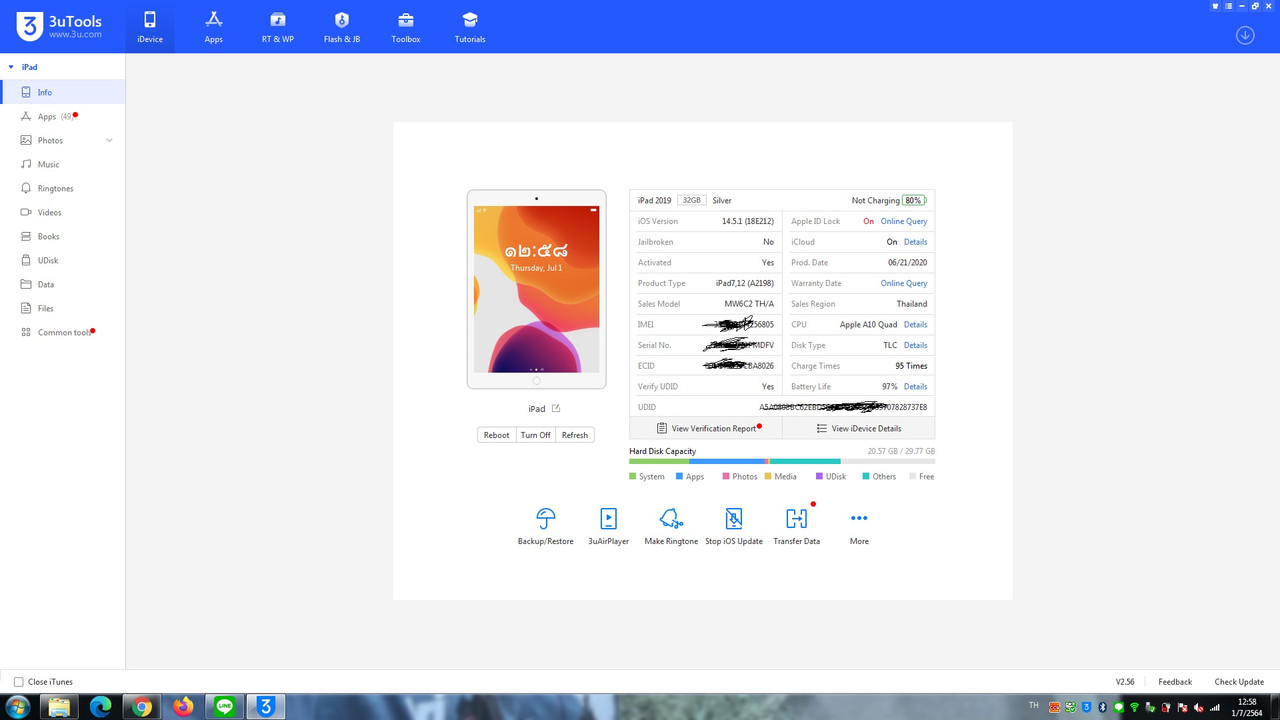Open Books in the sidebar

[x=62, y=236]
